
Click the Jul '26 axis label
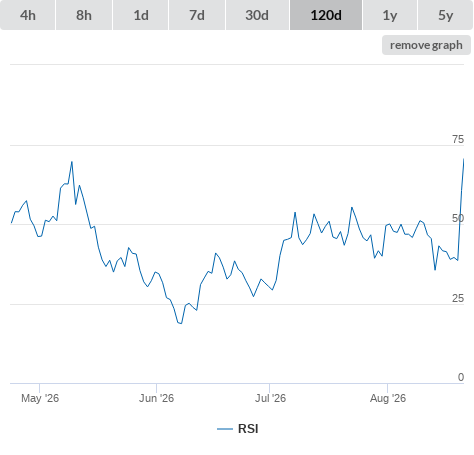[x=270, y=398]
